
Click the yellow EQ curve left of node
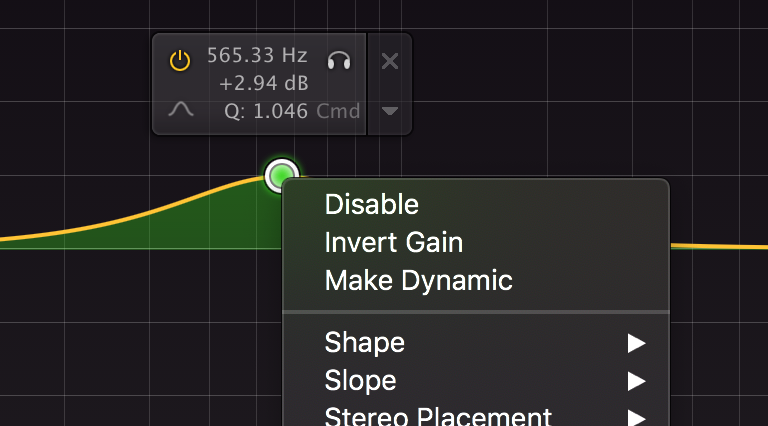click(x=147, y=213)
